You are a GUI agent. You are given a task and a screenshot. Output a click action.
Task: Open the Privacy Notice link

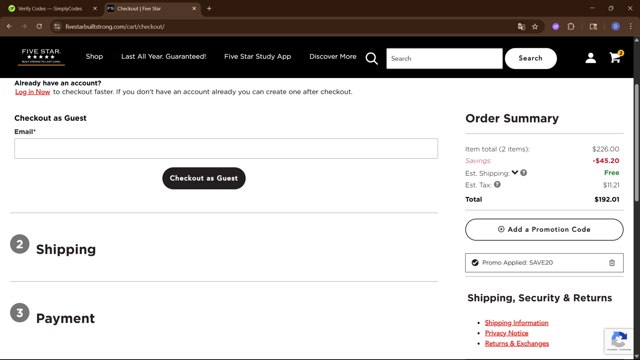coord(507,333)
